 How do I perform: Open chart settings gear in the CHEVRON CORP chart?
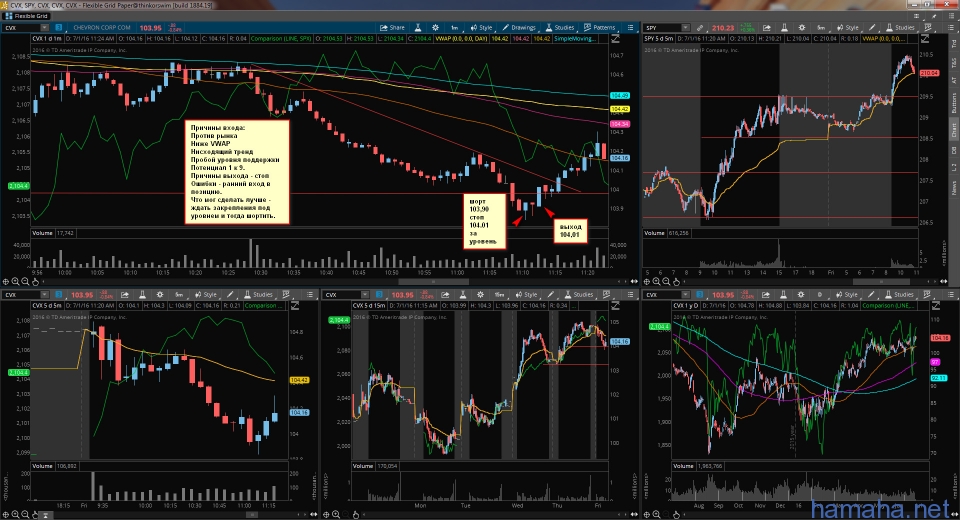(x=435, y=28)
